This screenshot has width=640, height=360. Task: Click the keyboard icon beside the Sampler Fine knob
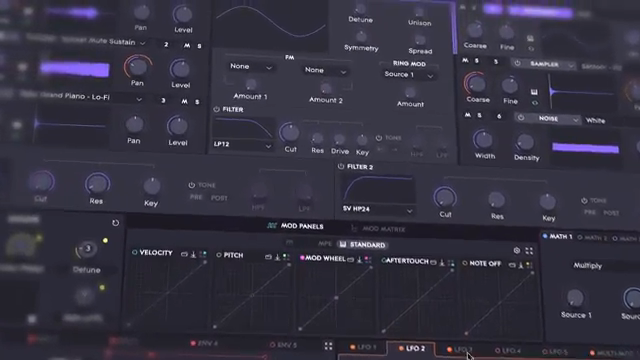pos(534,92)
